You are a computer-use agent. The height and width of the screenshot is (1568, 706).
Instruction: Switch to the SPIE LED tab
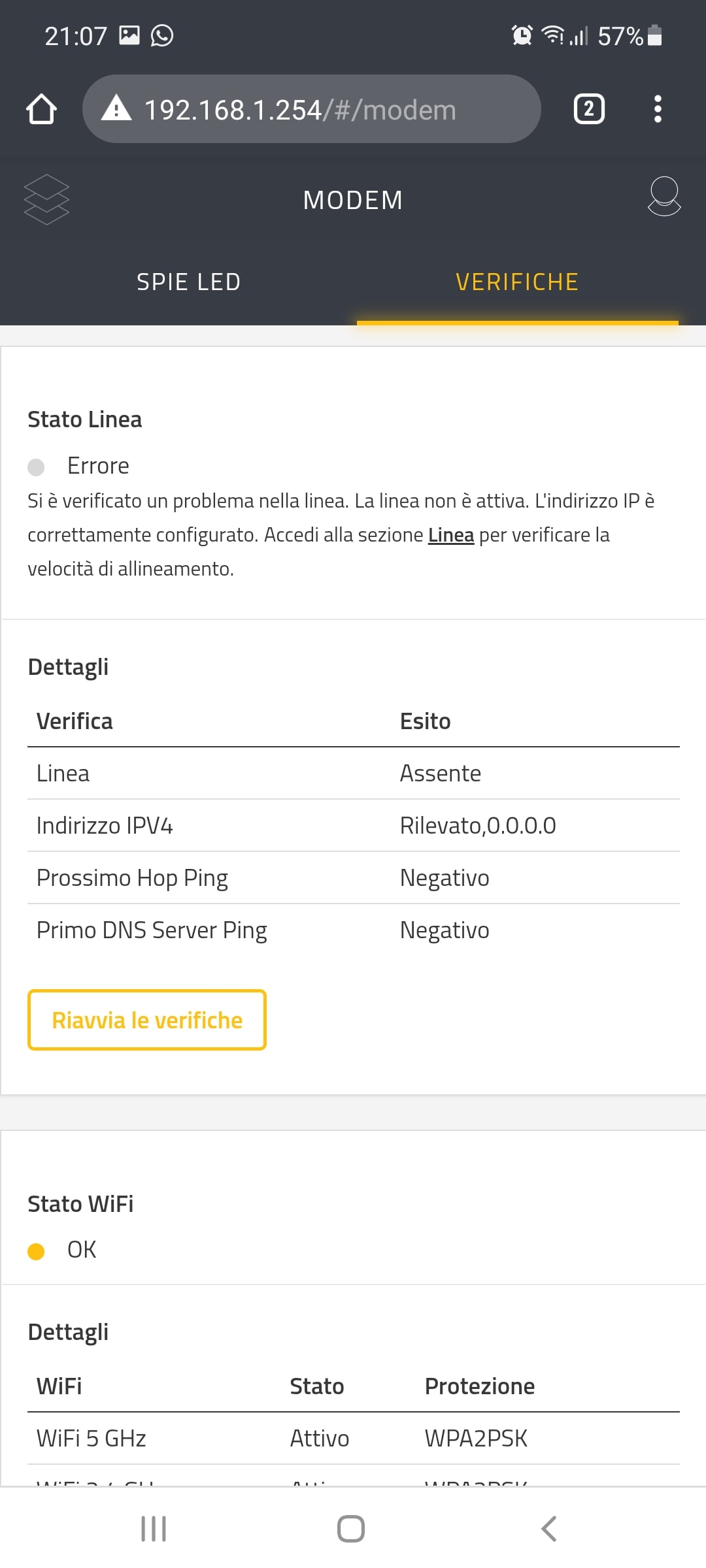188,282
